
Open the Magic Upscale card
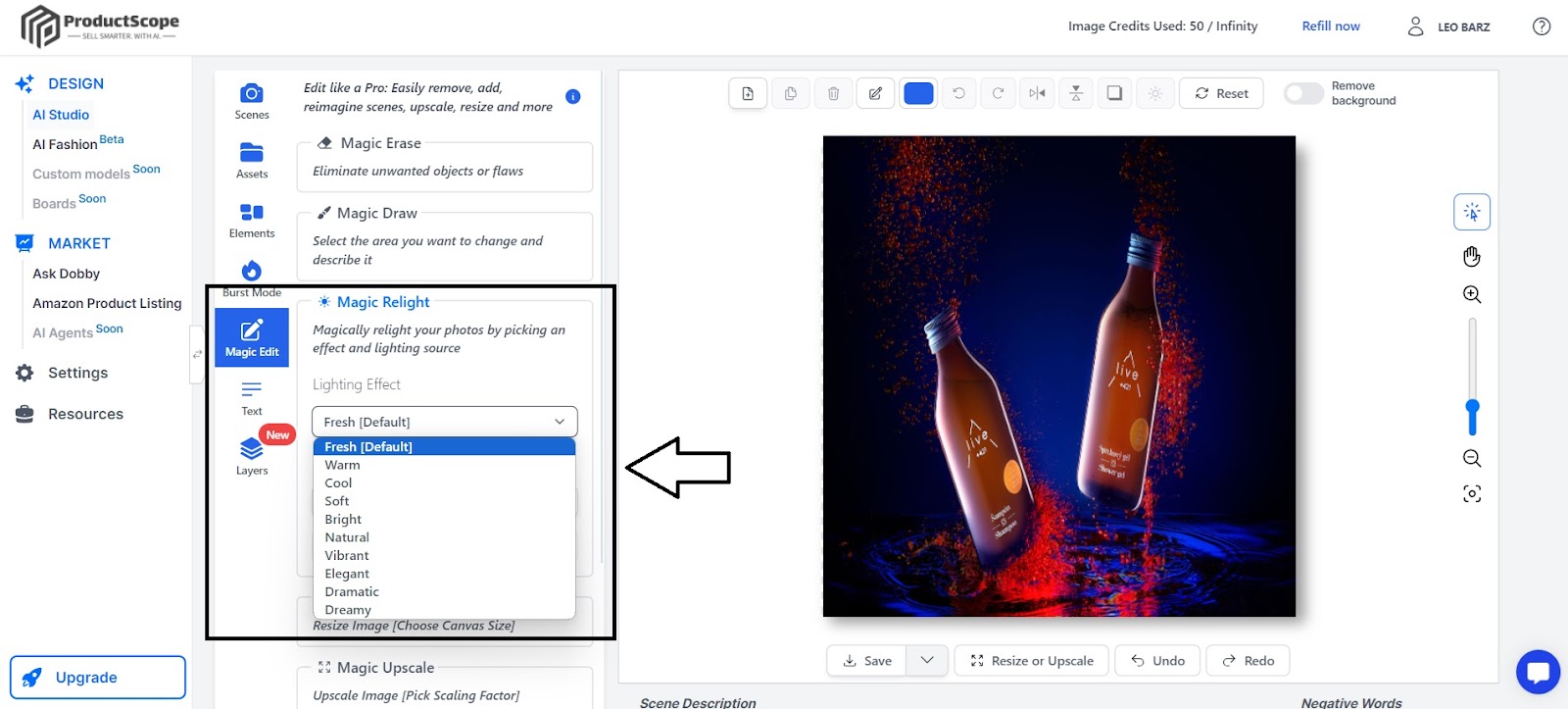[x=445, y=684]
